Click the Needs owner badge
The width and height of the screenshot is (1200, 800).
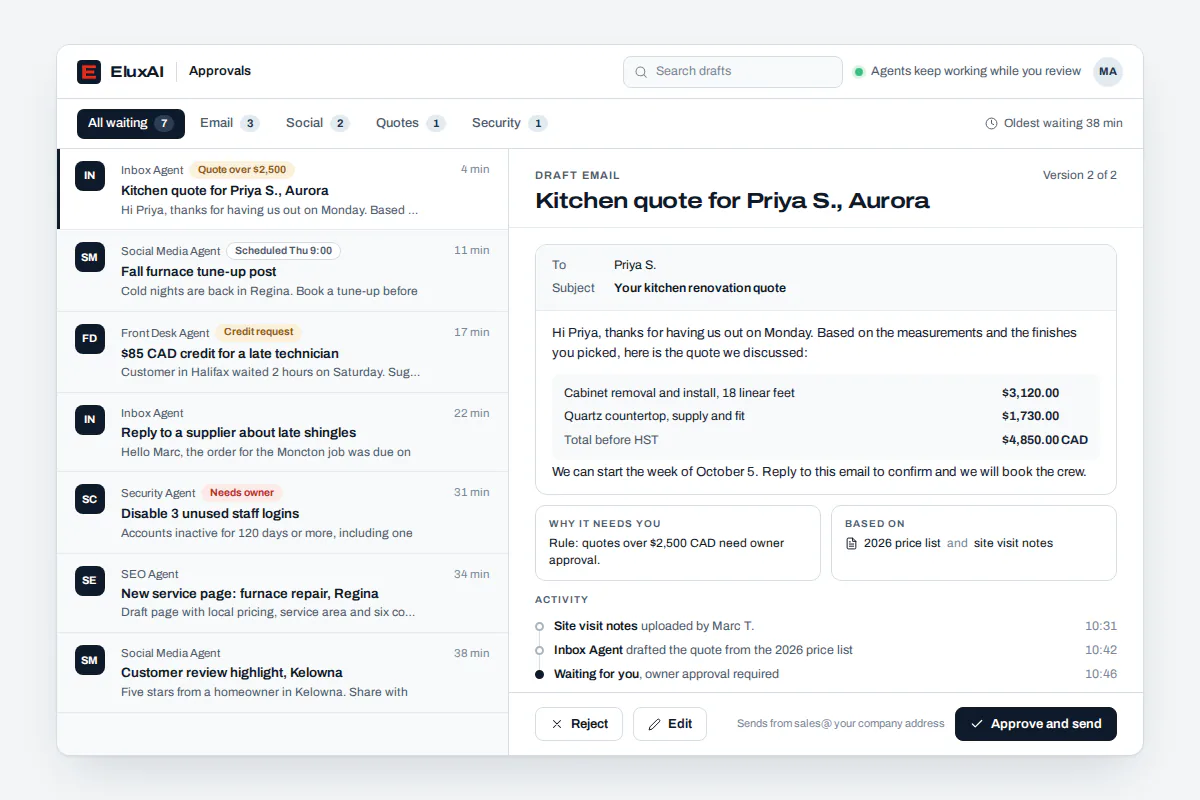pyautogui.click(x=242, y=493)
